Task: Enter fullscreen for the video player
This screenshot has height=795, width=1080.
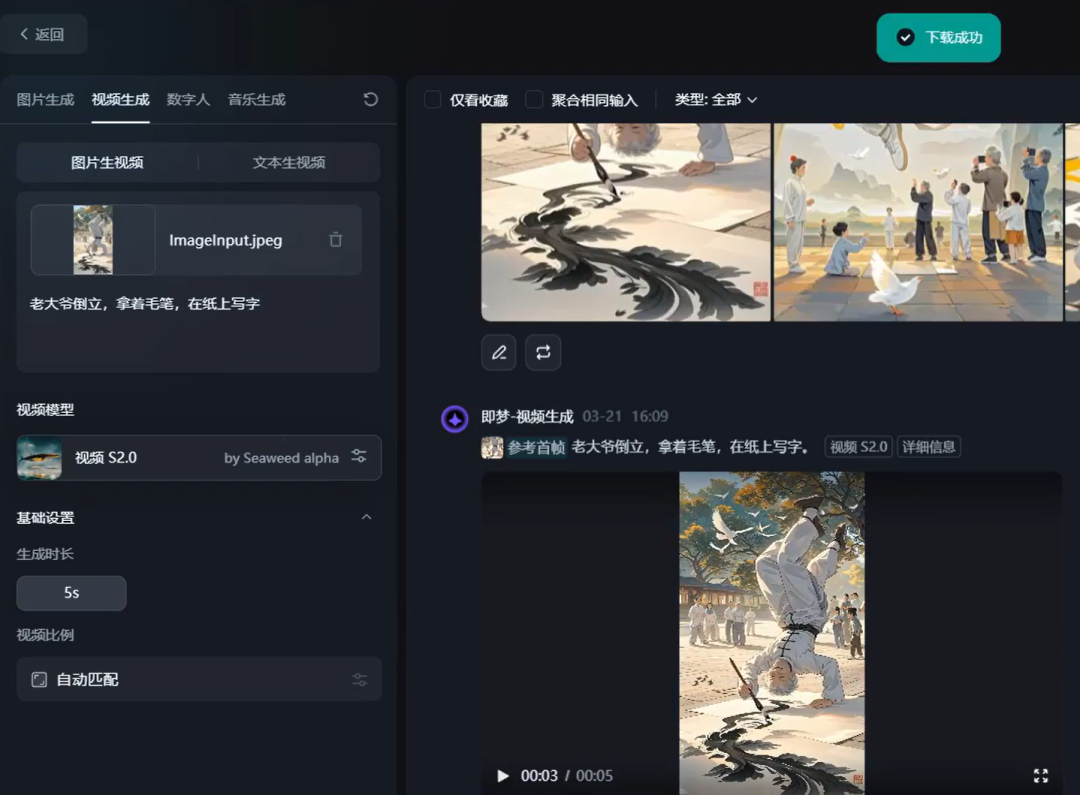Action: (1040, 776)
